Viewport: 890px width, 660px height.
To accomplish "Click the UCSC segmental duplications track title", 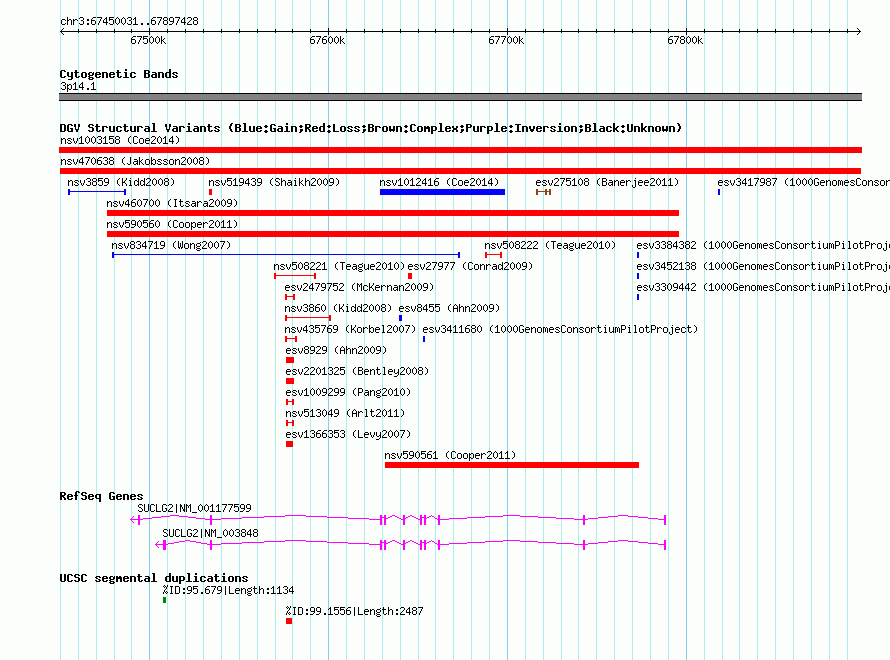I will click(154, 578).
